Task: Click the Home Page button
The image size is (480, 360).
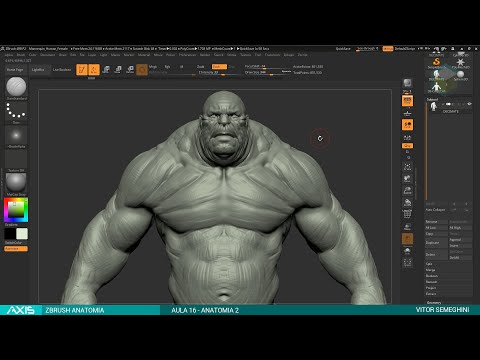Action: coord(15,70)
